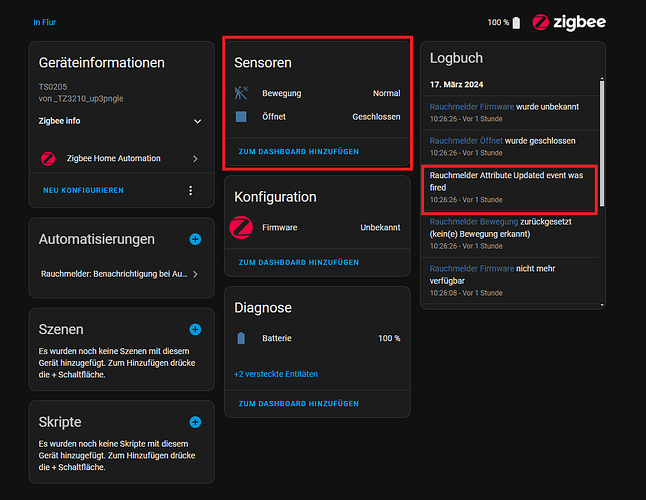Open the Öffnet sensor entity
The image size is (646, 500).
[317, 117]
